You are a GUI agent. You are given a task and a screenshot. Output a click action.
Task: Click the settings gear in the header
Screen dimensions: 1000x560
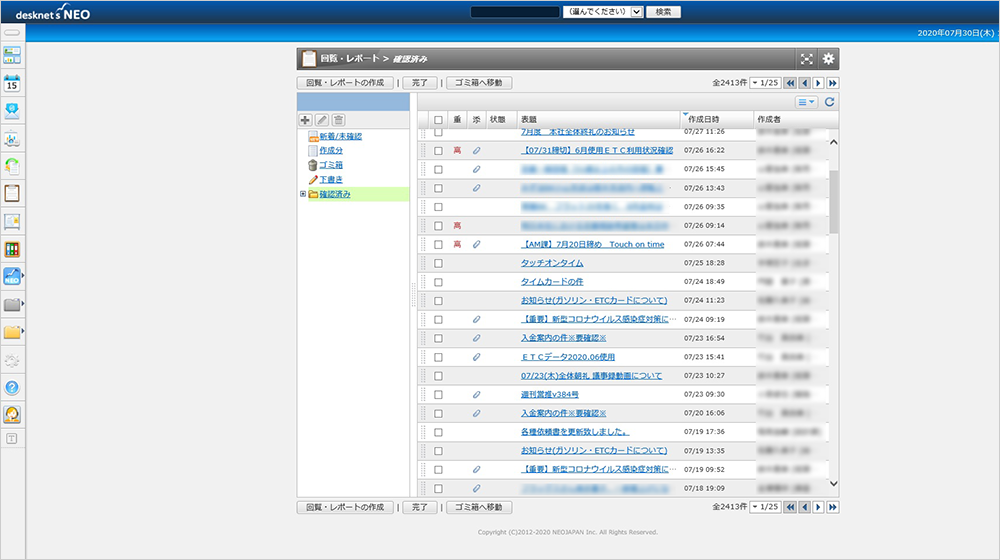click(x=828, y=59)
